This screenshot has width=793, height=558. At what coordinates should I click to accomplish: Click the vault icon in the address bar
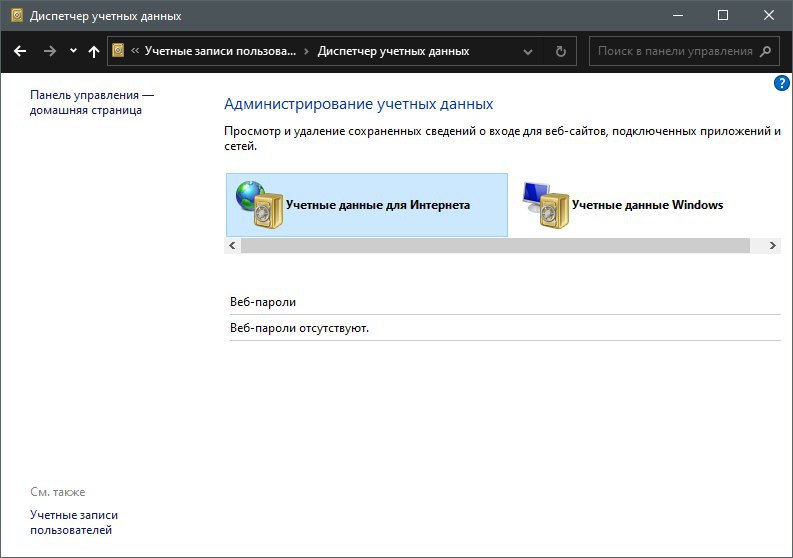click(118, 51)
